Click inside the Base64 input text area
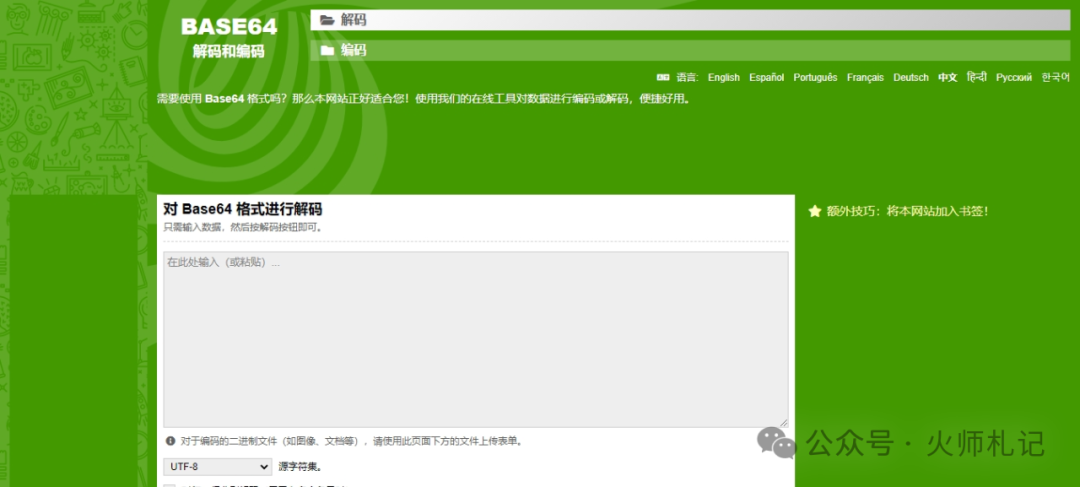Image resolution: width=1080 pixels, height=487 pixels. [475, 340]
